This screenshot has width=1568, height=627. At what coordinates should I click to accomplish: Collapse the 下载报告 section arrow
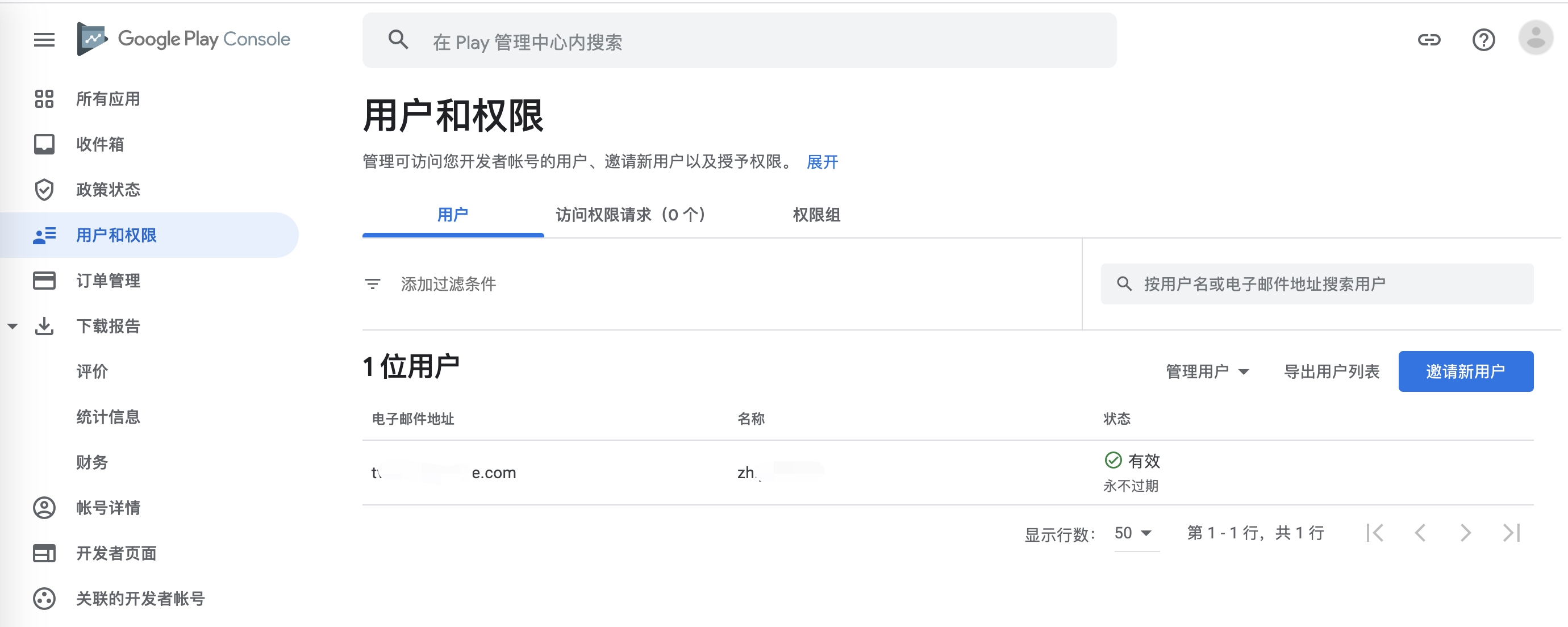(x=12, y=327)
